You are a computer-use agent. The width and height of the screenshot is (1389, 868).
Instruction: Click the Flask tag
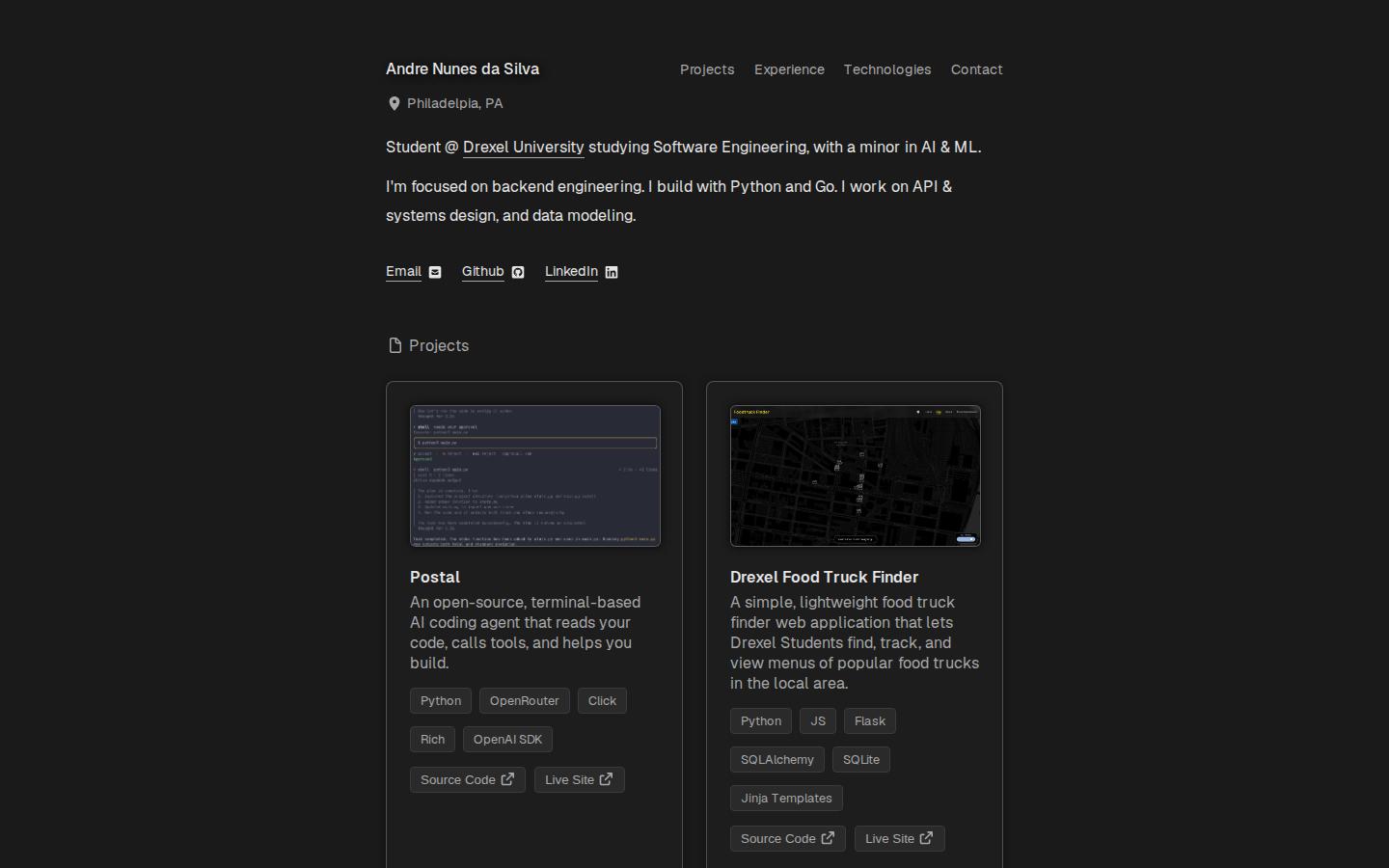pos(870,721)
